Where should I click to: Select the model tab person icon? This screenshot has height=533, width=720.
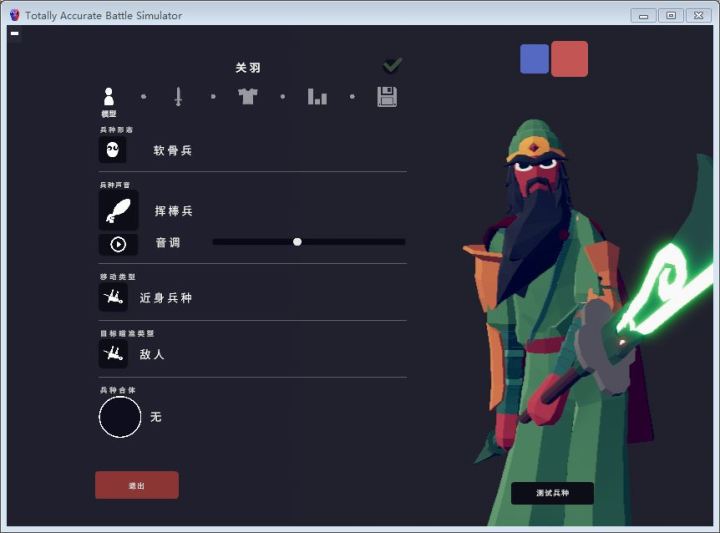pyautogui.click(x=109, y=97)
